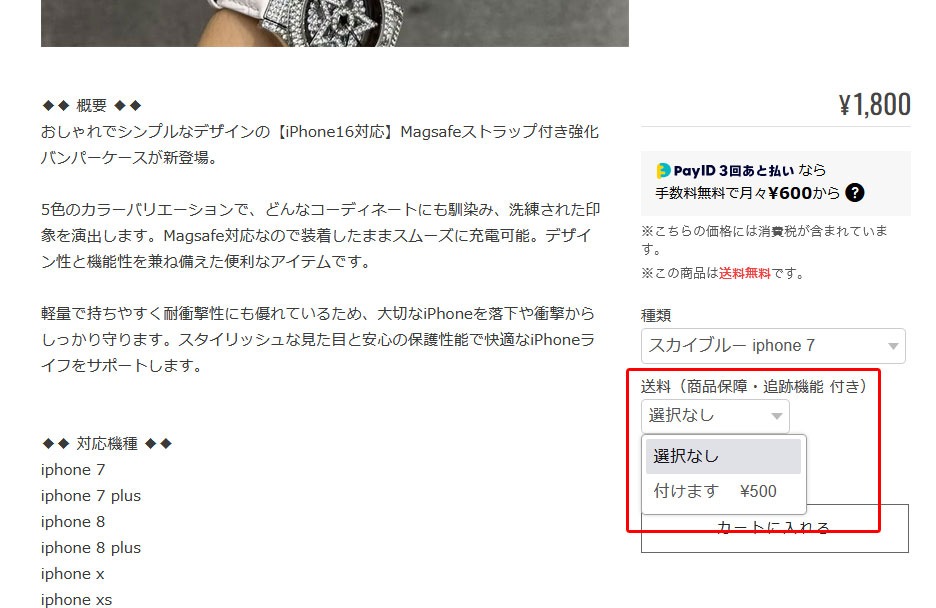Click the 概要 section heading
Viewport: 936px width, 608px height.
point(91,106)
